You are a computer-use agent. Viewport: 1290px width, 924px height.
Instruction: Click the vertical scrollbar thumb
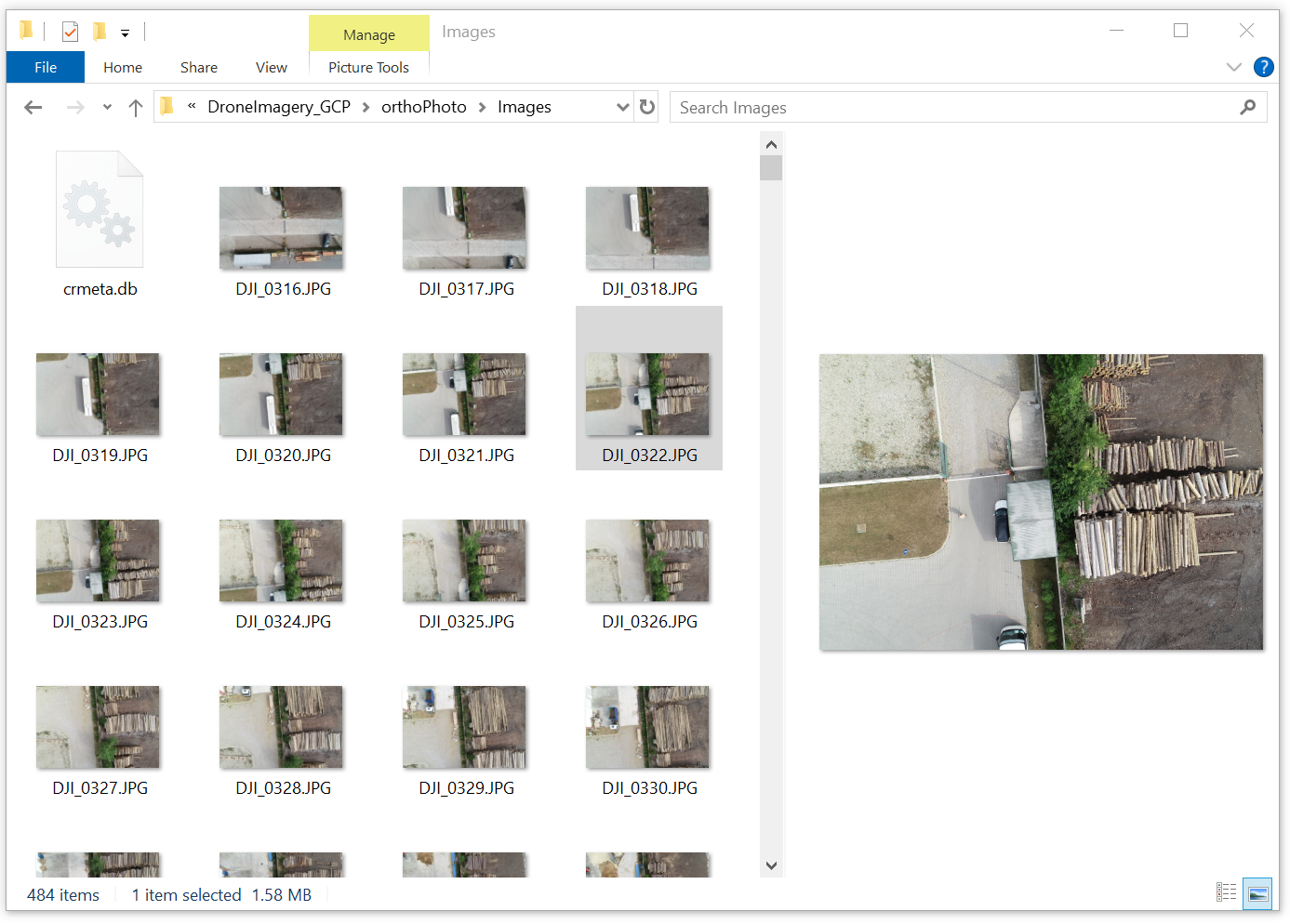(771, 168)
